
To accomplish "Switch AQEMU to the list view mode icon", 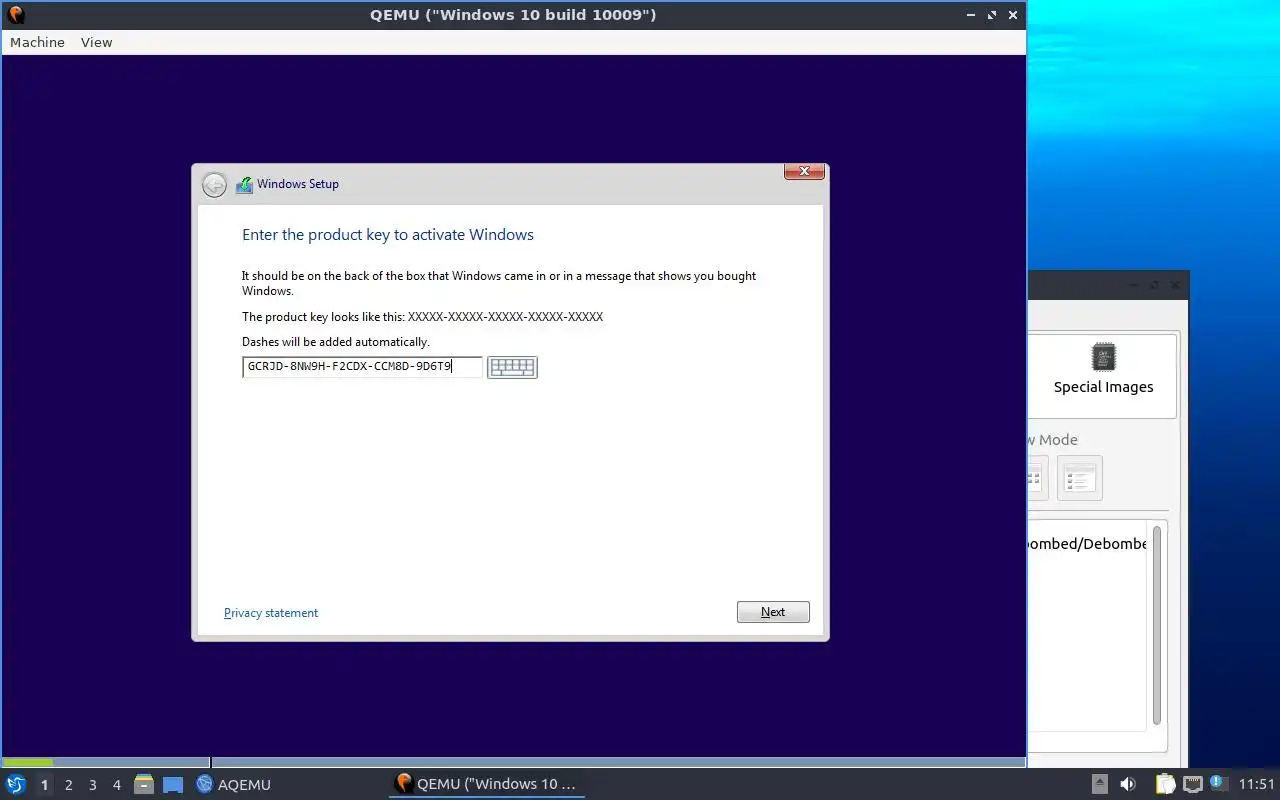I will tap(1079, 478).
